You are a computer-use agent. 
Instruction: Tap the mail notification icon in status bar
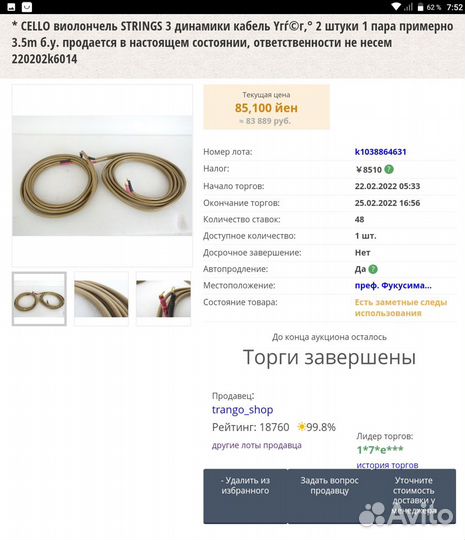pos(27,7)
